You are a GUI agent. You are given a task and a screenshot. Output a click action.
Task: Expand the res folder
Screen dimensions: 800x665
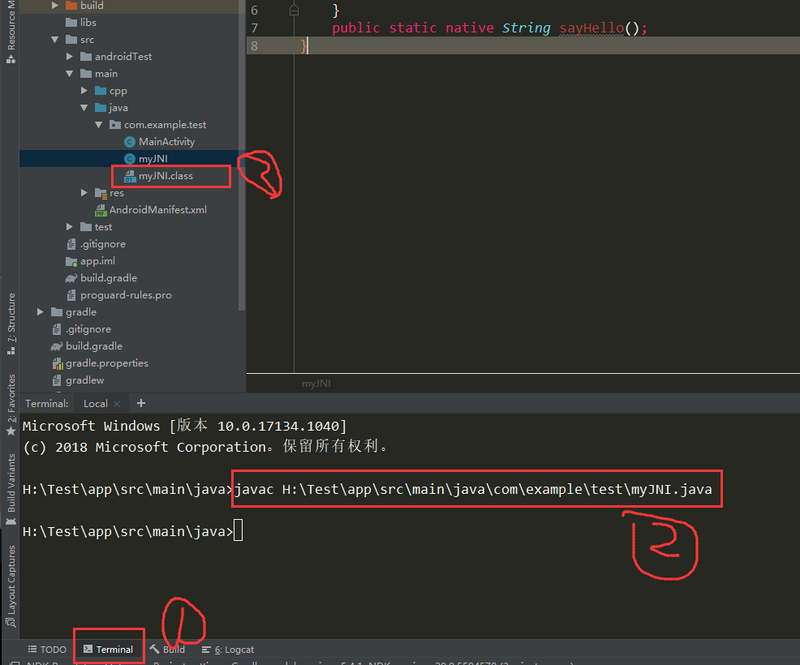(84, 193)
